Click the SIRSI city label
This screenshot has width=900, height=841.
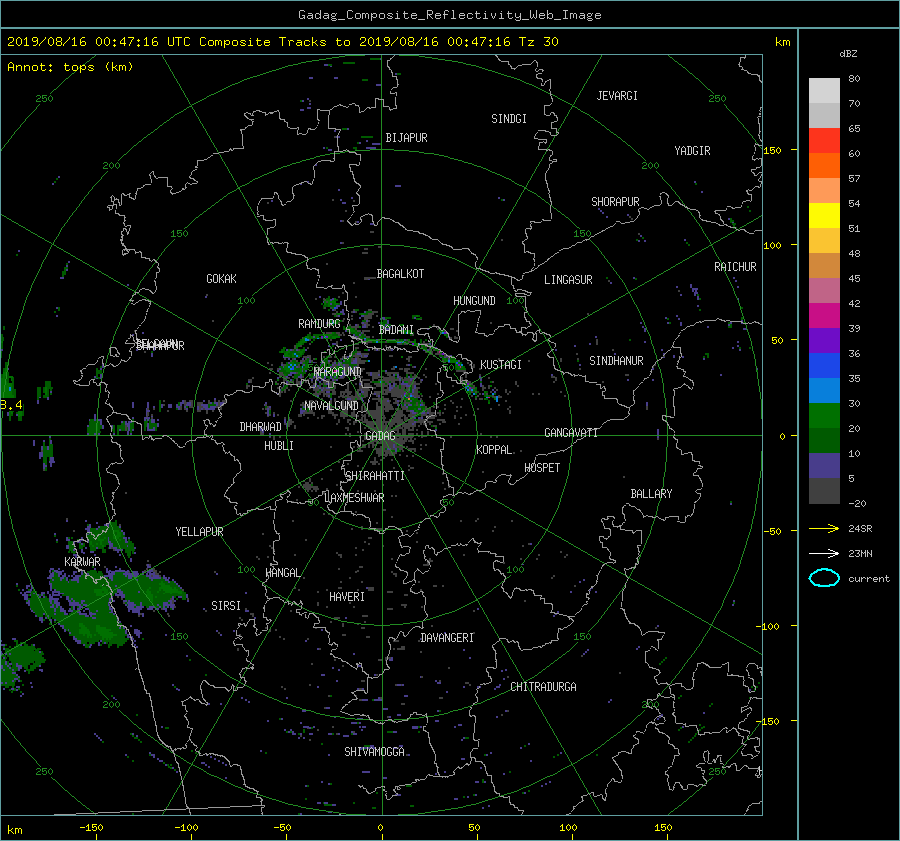tap(226, 606)
